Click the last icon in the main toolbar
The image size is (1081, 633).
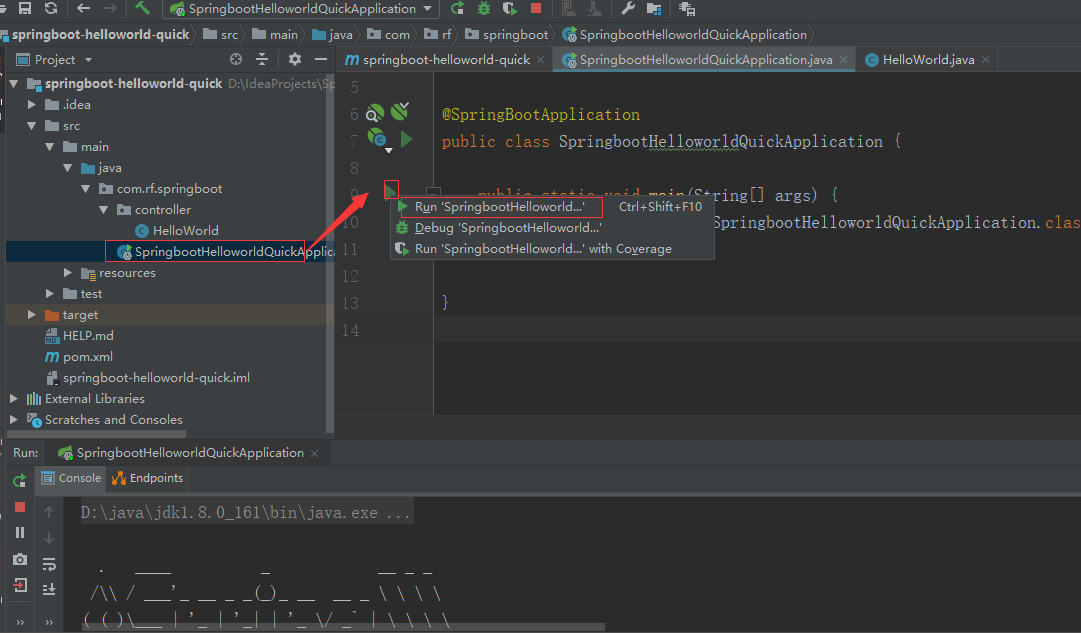tap(687, 9)
